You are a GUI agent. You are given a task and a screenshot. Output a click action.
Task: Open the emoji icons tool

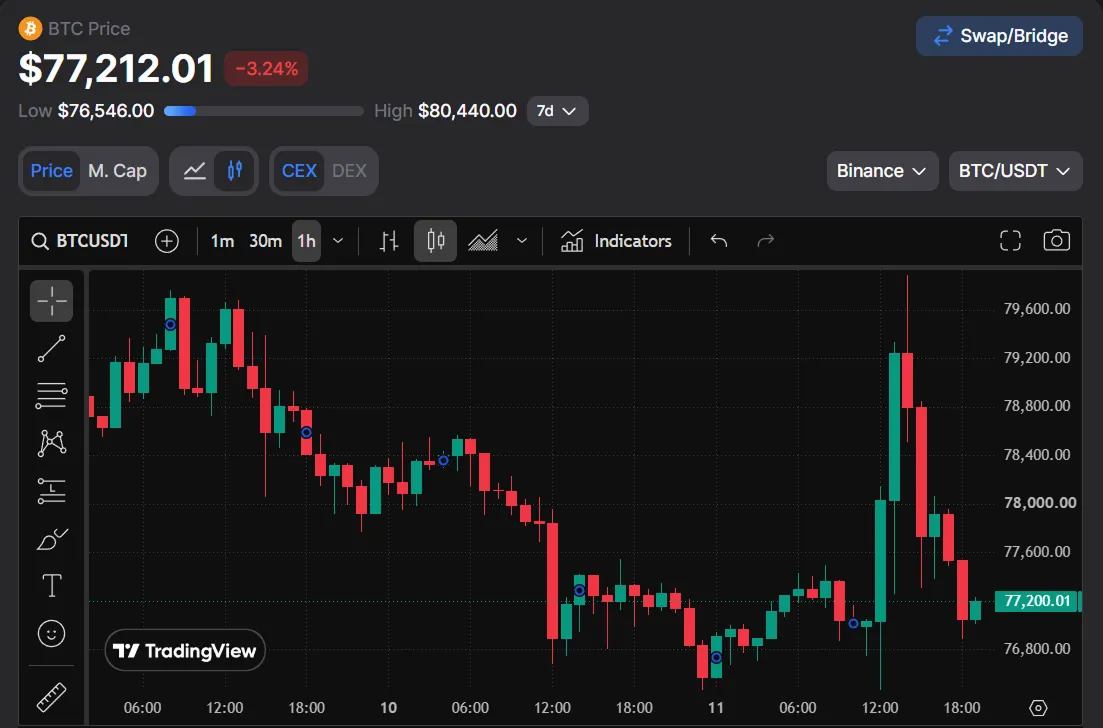point(51,634)
